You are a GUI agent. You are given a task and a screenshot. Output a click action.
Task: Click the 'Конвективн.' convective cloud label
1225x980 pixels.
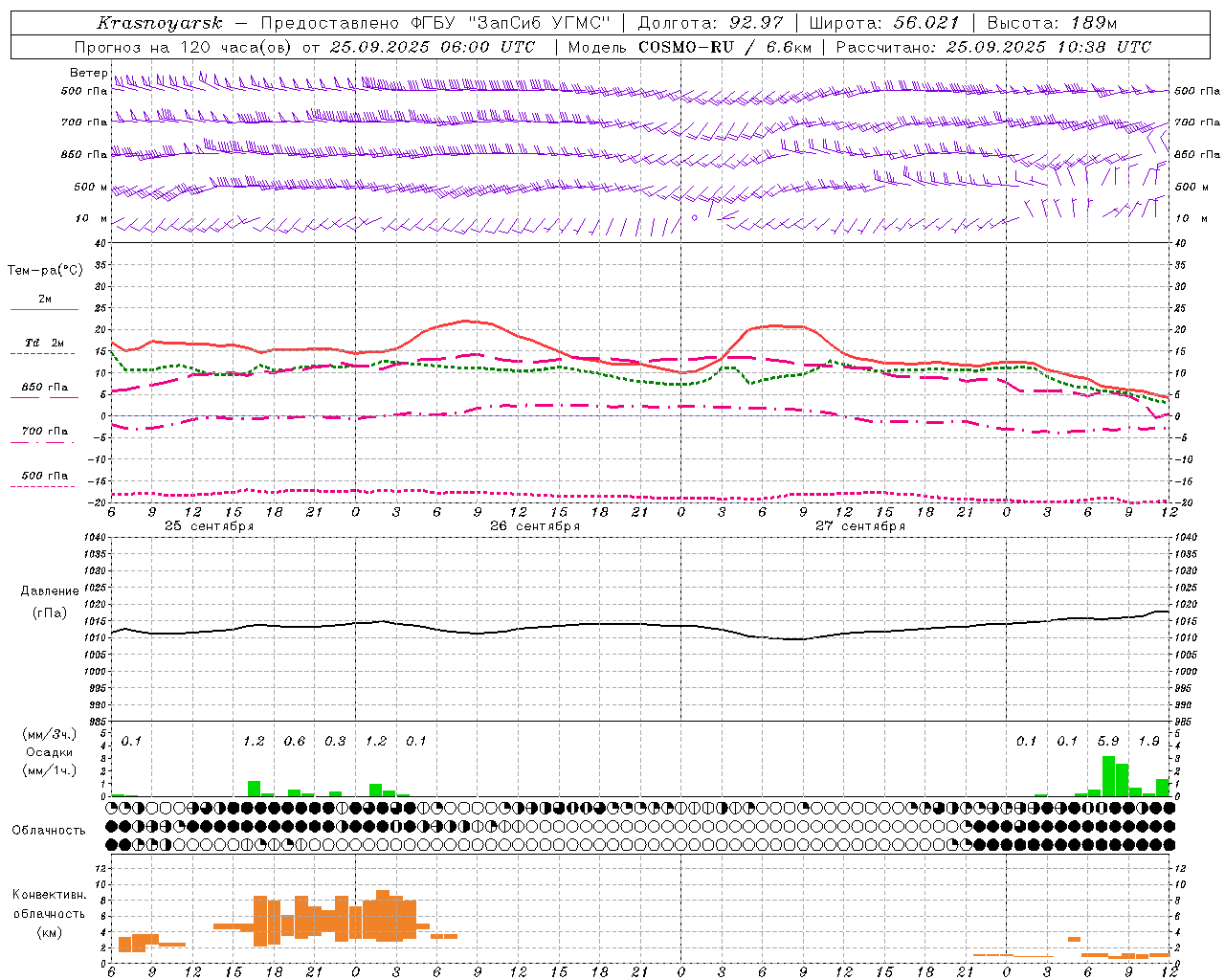point(50,894)
